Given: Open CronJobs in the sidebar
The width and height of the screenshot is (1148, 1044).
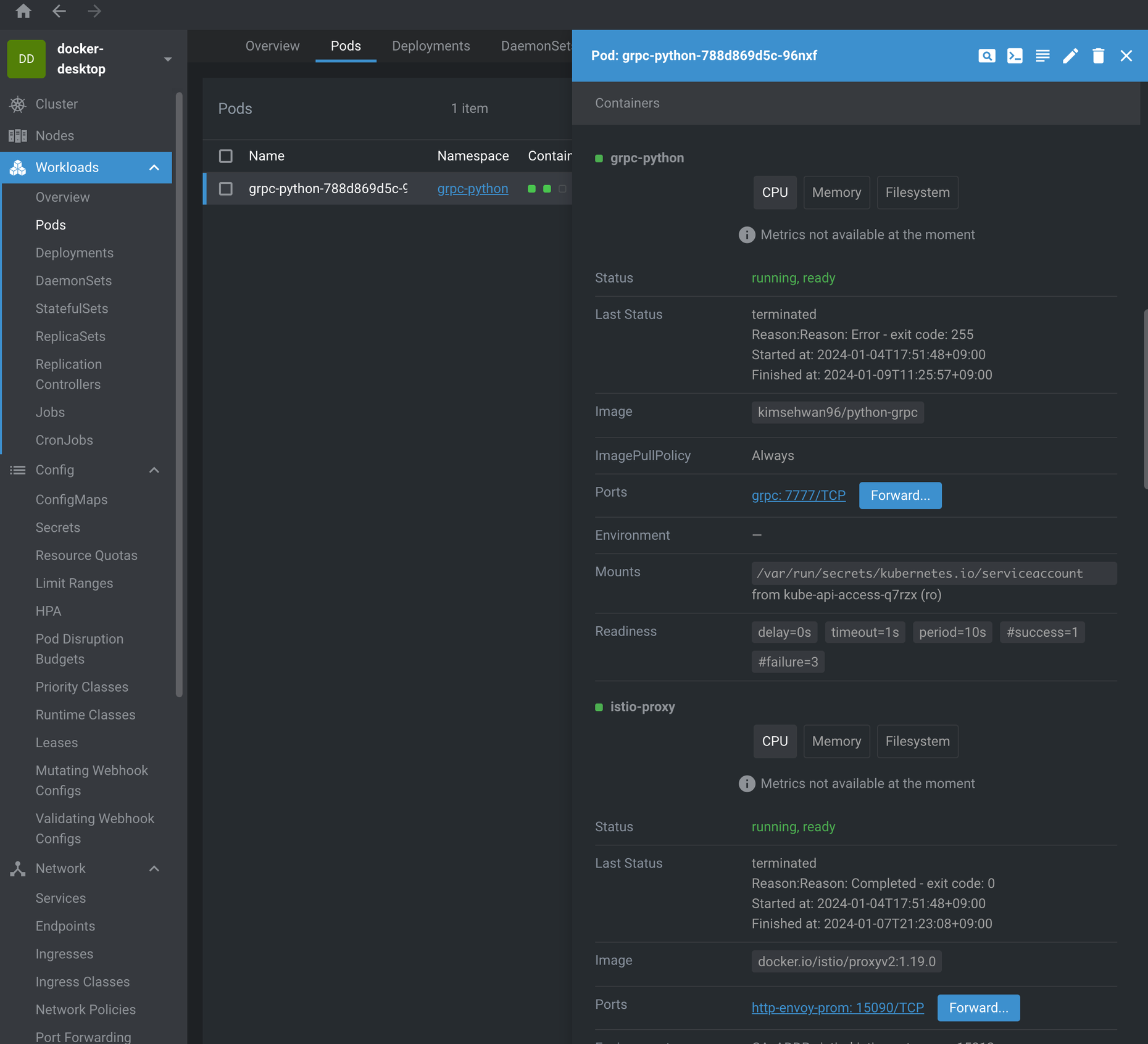Looking at the screenshot, I should pyautogui.click(x=64, y=440).
